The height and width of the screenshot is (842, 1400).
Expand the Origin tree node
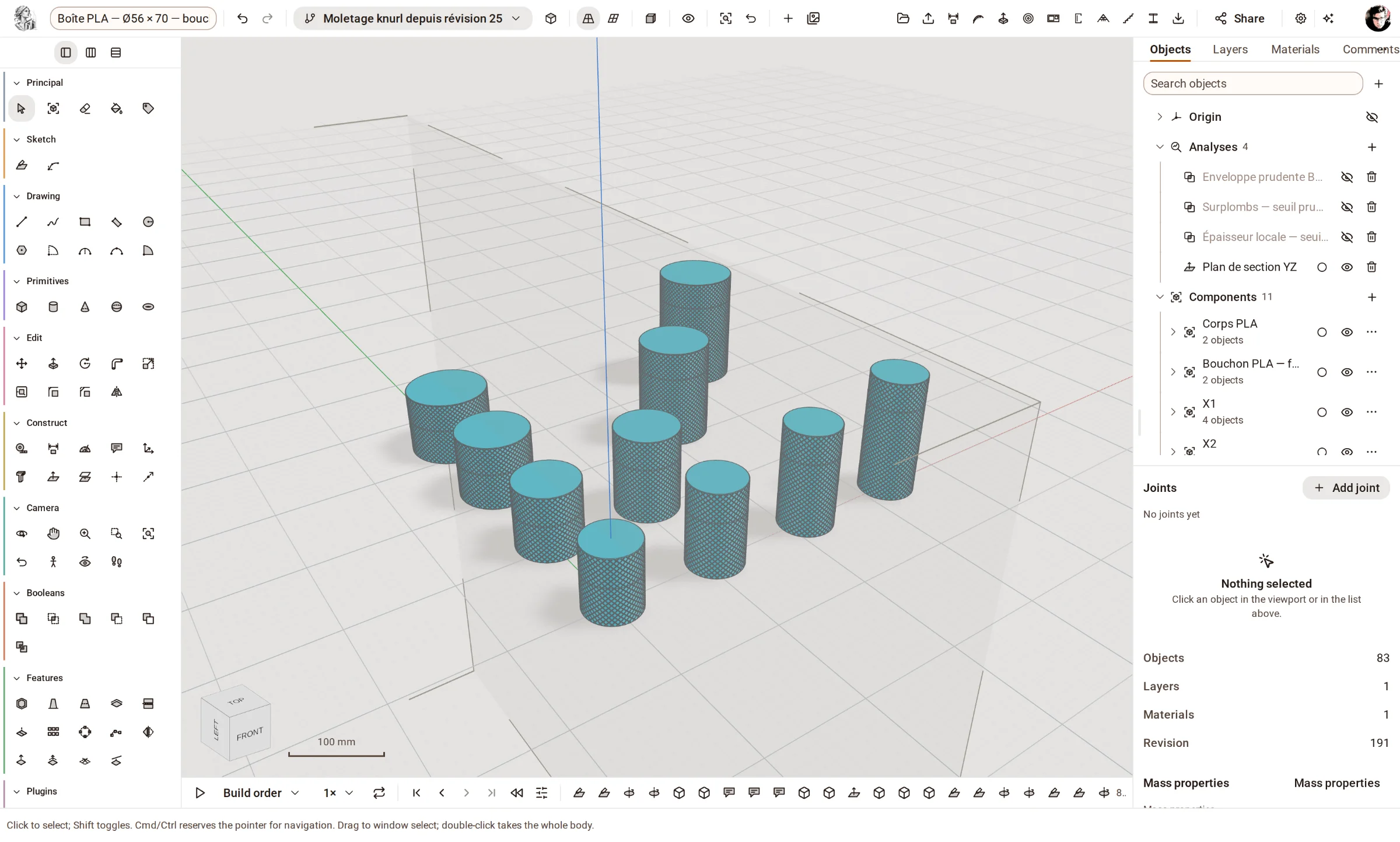click(1160, 117)
